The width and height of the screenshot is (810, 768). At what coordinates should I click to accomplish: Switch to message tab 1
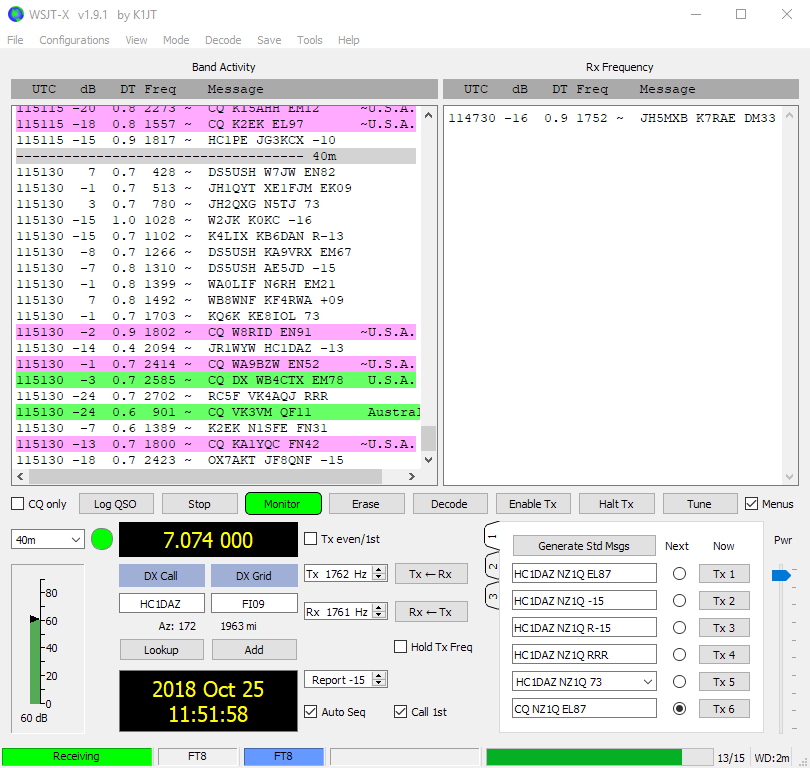point(491,537)
